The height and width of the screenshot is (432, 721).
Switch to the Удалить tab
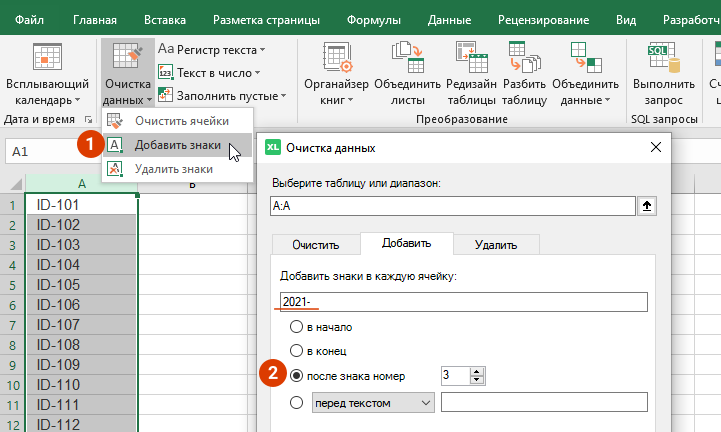(495, 245)
